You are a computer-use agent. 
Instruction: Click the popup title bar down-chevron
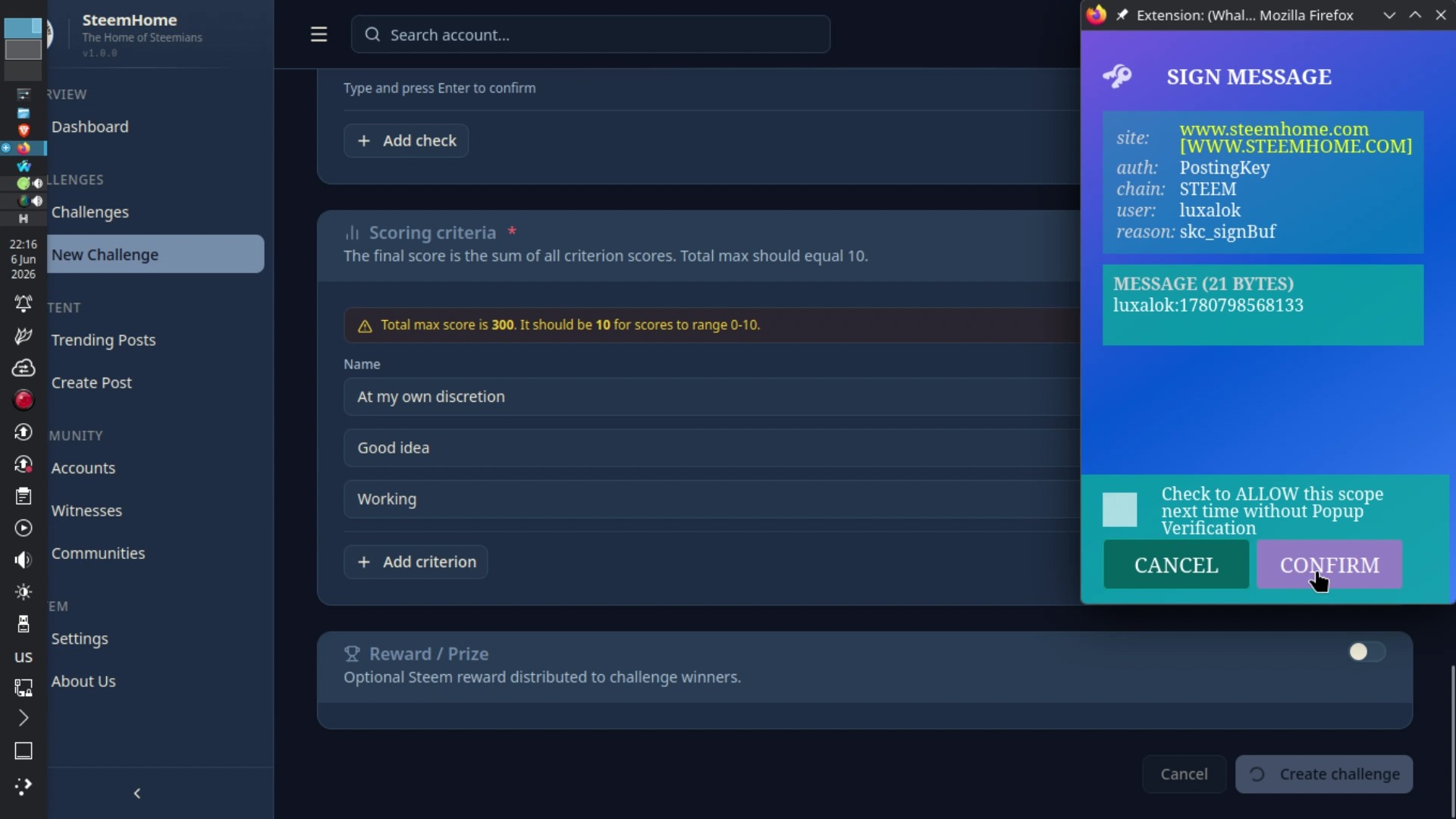[x=1389, y=14]
